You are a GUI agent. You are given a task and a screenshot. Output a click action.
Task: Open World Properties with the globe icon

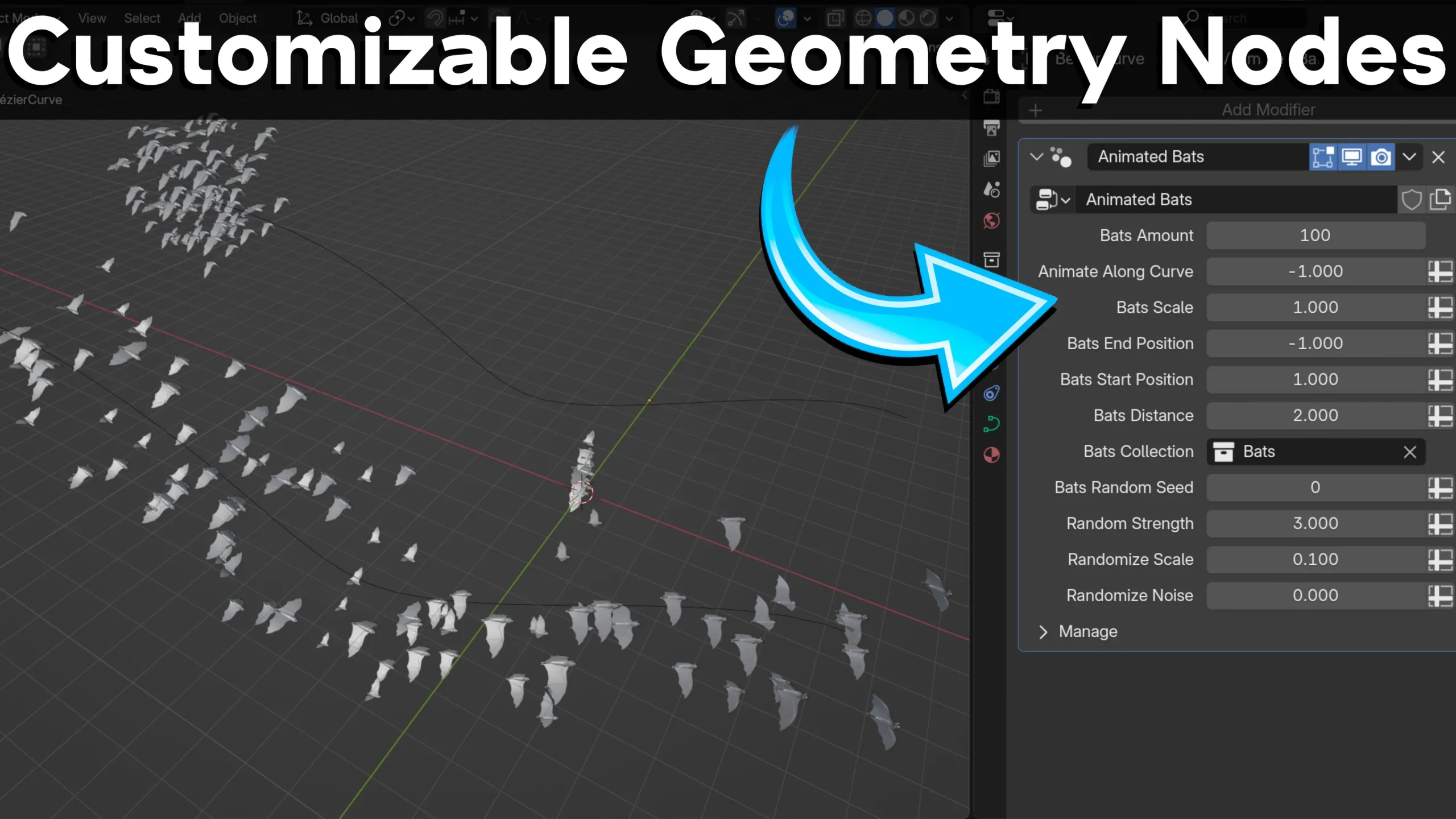pyautogui.click(x=991, y=221)
